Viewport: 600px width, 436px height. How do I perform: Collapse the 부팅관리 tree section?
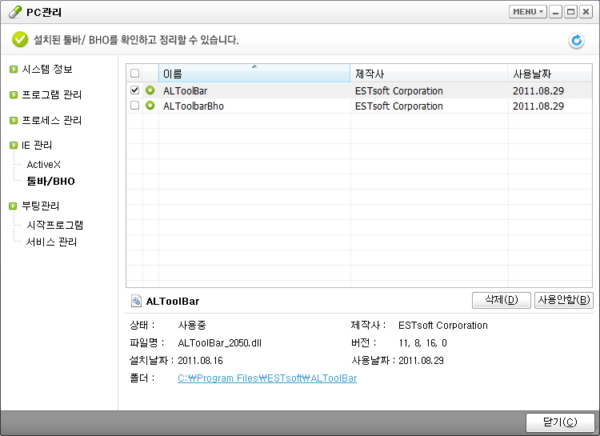13,206
